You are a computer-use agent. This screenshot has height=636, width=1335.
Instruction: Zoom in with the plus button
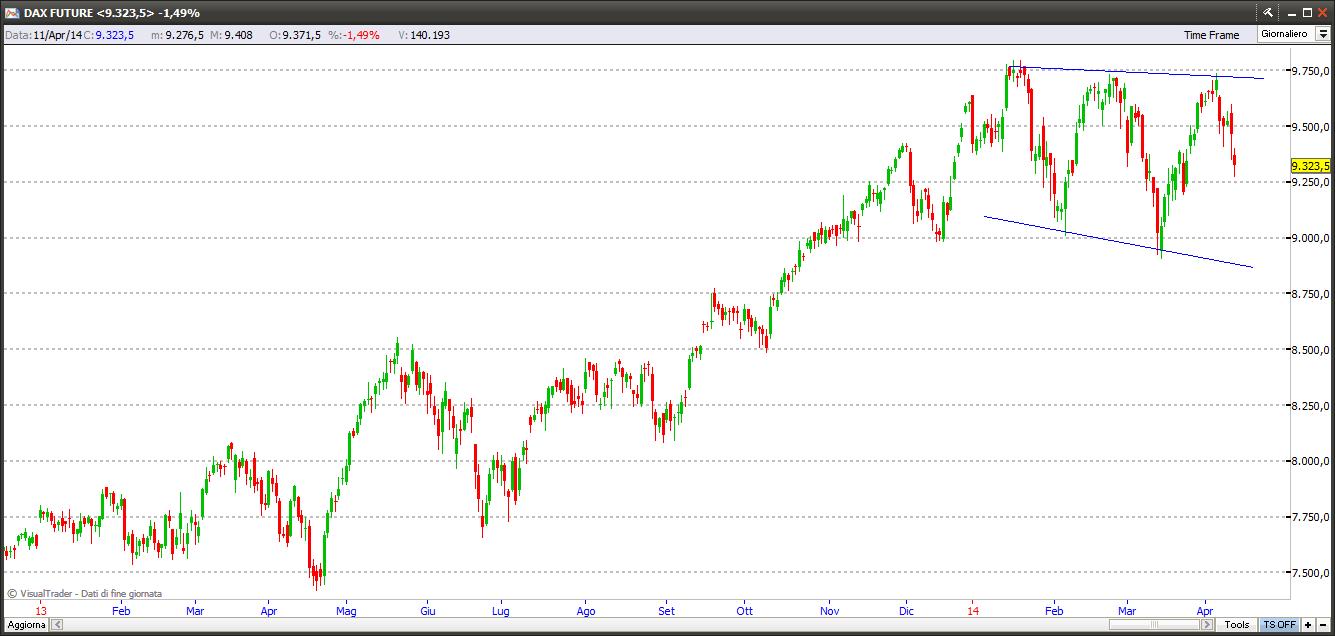coord(1308,624)
